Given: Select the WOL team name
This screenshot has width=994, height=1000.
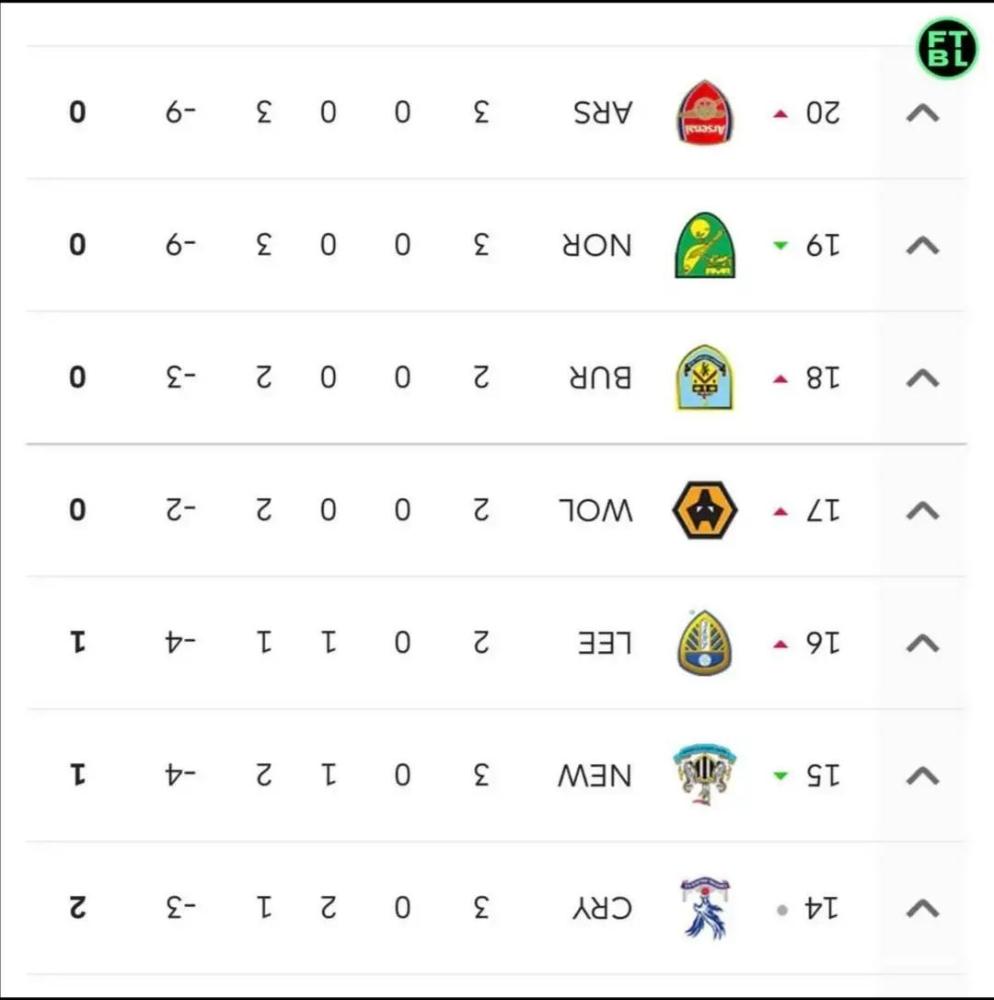Looking at the screenshot, I should point(596,511).
